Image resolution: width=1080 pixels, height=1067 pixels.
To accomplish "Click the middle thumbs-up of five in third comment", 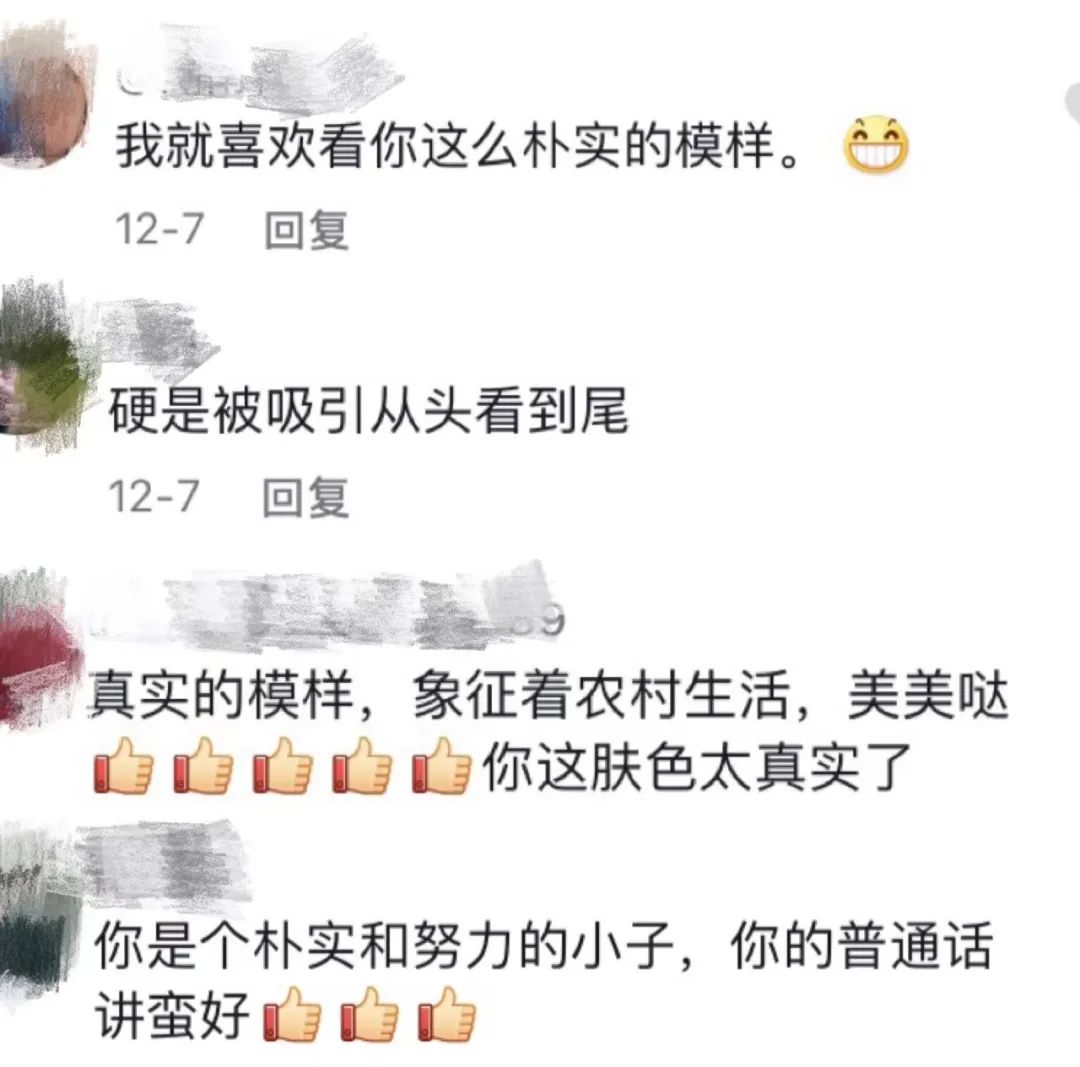I will pos(282,766).
